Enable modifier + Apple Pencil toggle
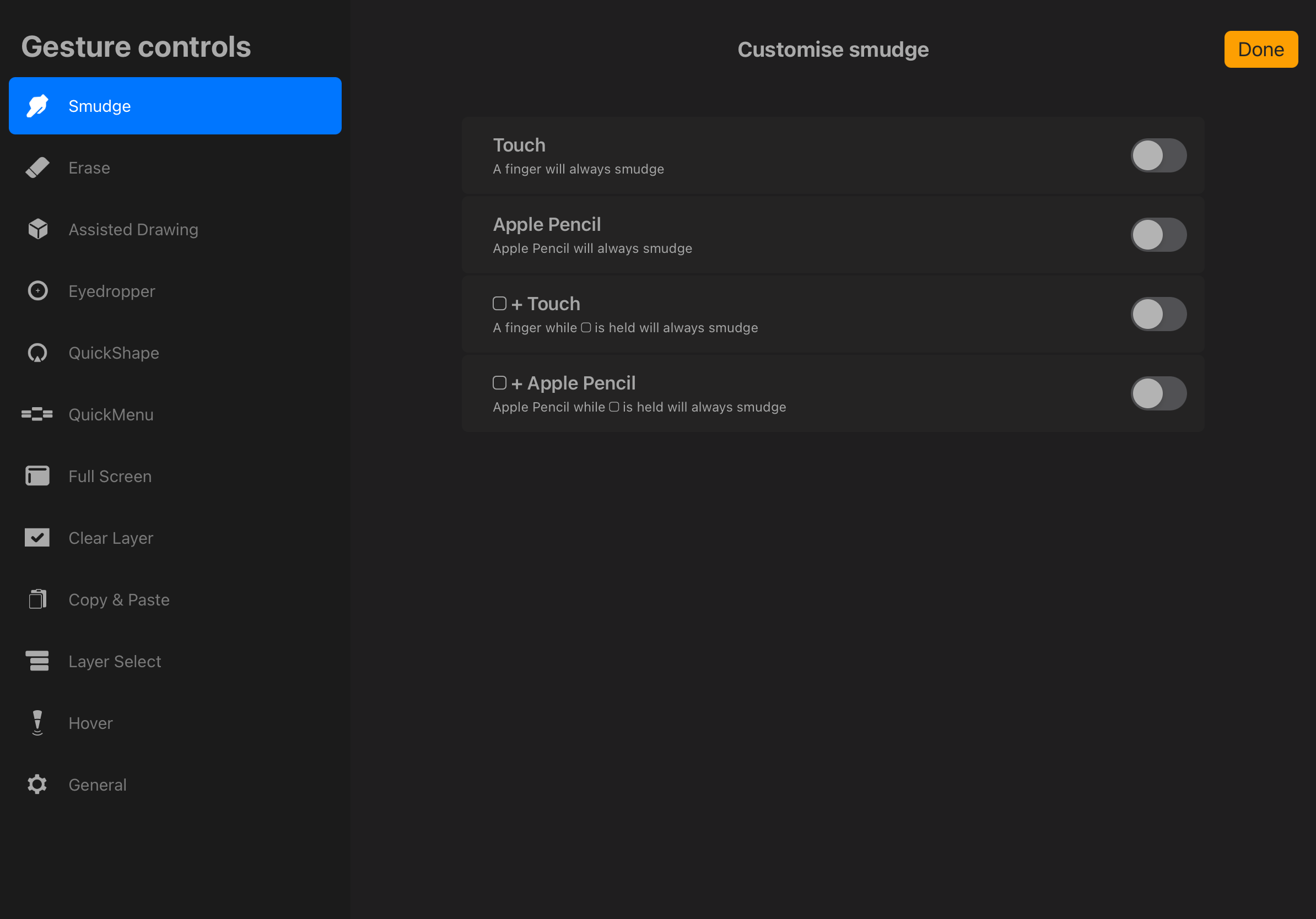Viewport: 1316px width, 919px height. coord(1158,393)
